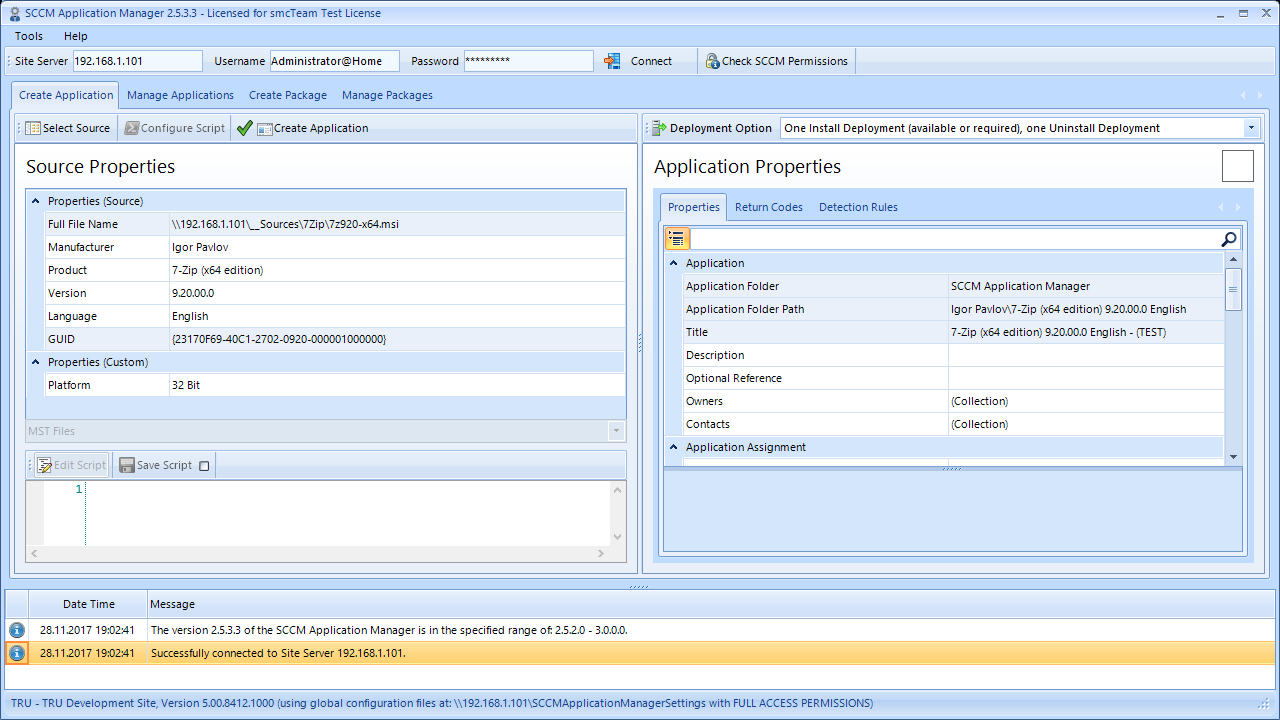
Task: Click the Select Source button
Action: (67, 128)
